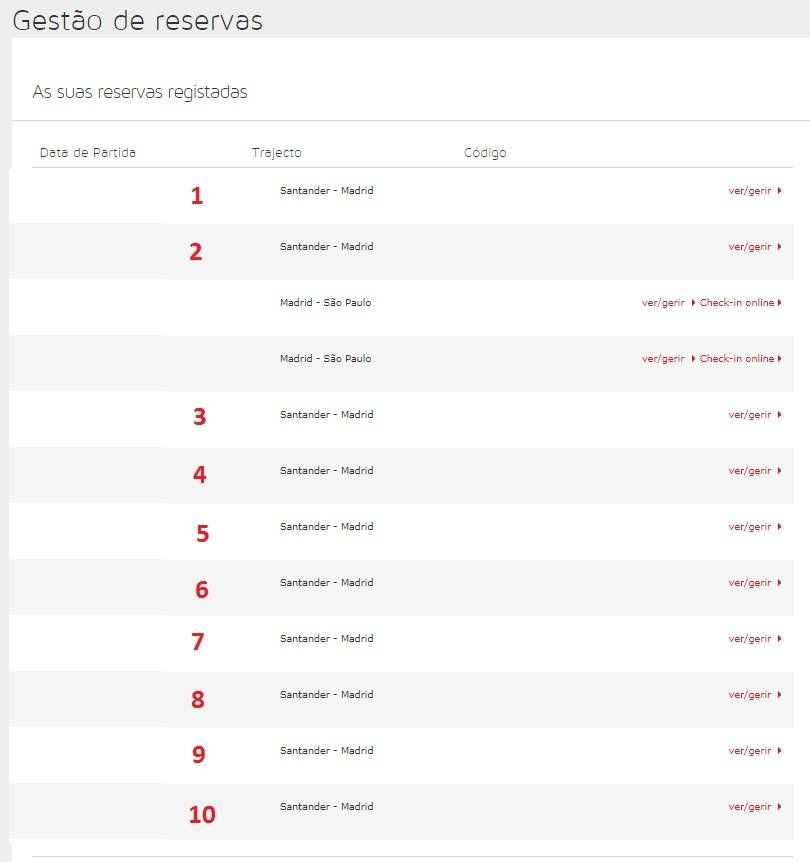Click the Trajecto column header

tap(277, 153)
